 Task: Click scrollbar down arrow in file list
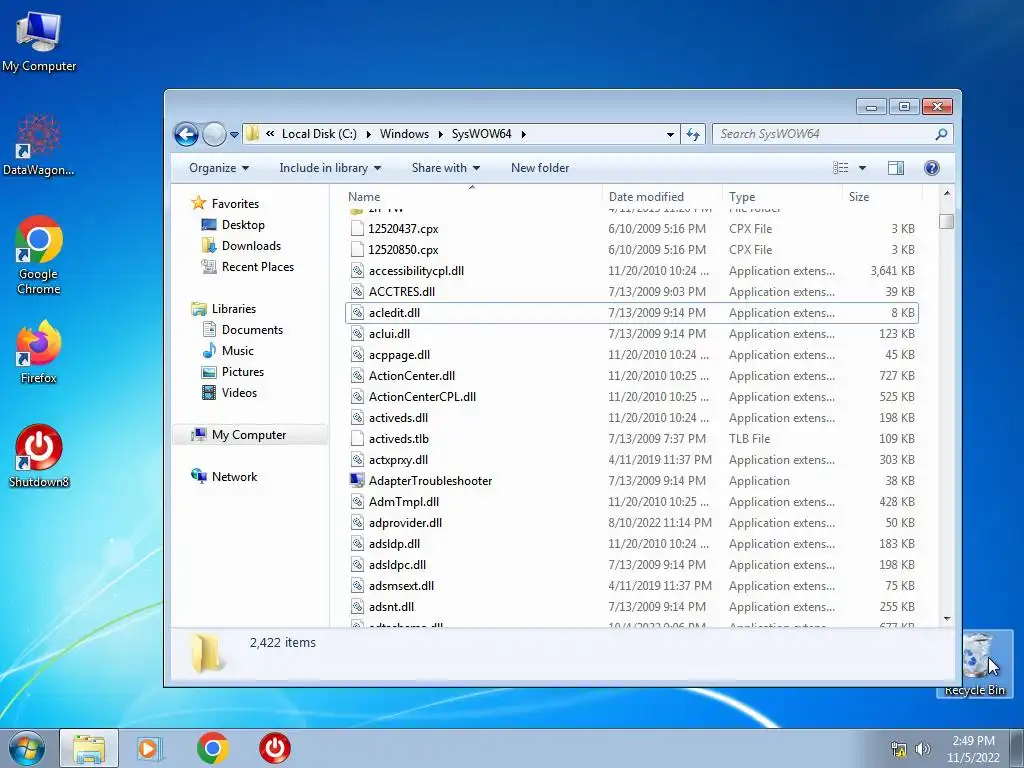point(947,618)
